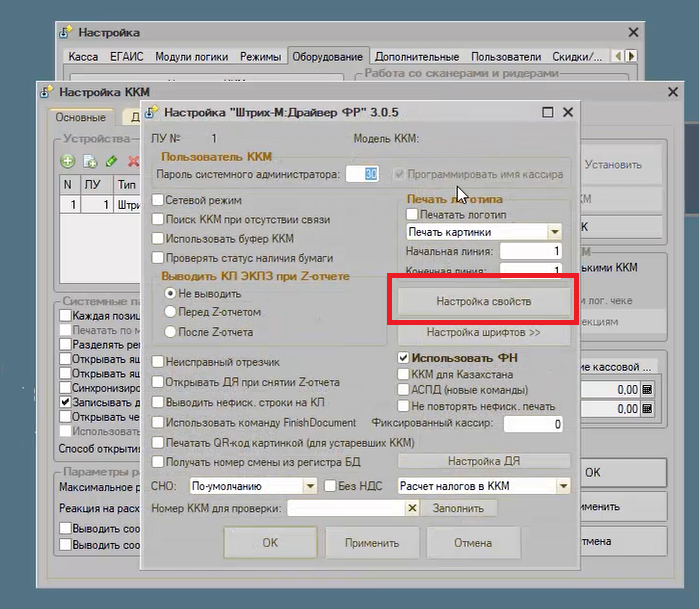This screenshot has height=609, width=699.
Task: Clear the KKM number field with X icon
Action: 412,508
